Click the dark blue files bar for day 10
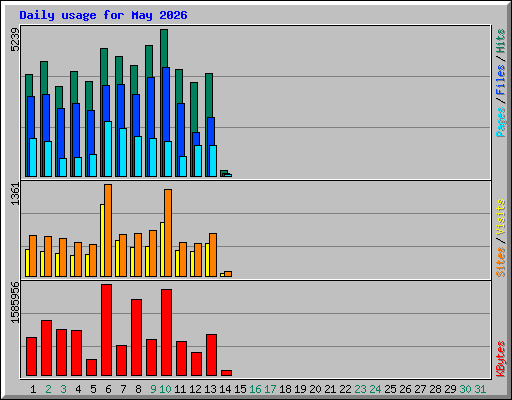The image size is (512, 400). [x=166, y=104]
